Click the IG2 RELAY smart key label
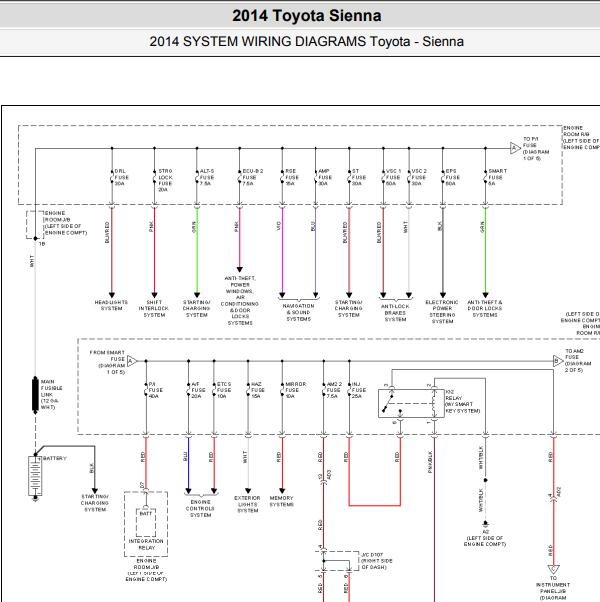 (463, 401)
